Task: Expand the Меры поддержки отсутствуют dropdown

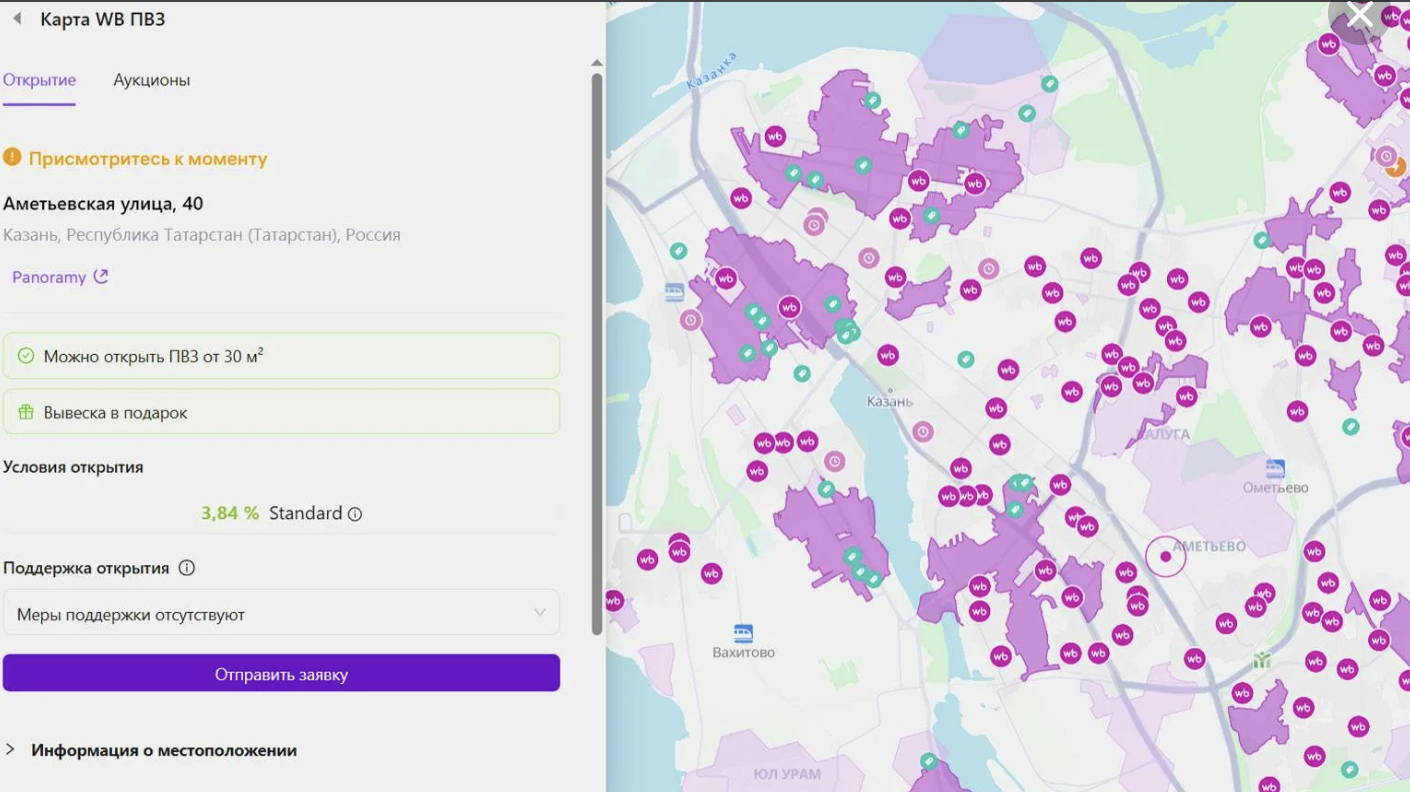Action: click(281, 614)
